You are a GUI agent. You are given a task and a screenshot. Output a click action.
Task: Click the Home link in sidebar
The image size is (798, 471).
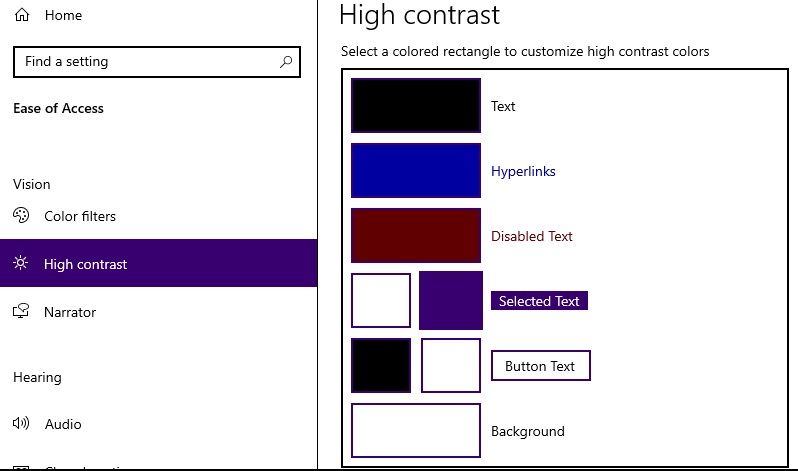click(x=63, y=15)
